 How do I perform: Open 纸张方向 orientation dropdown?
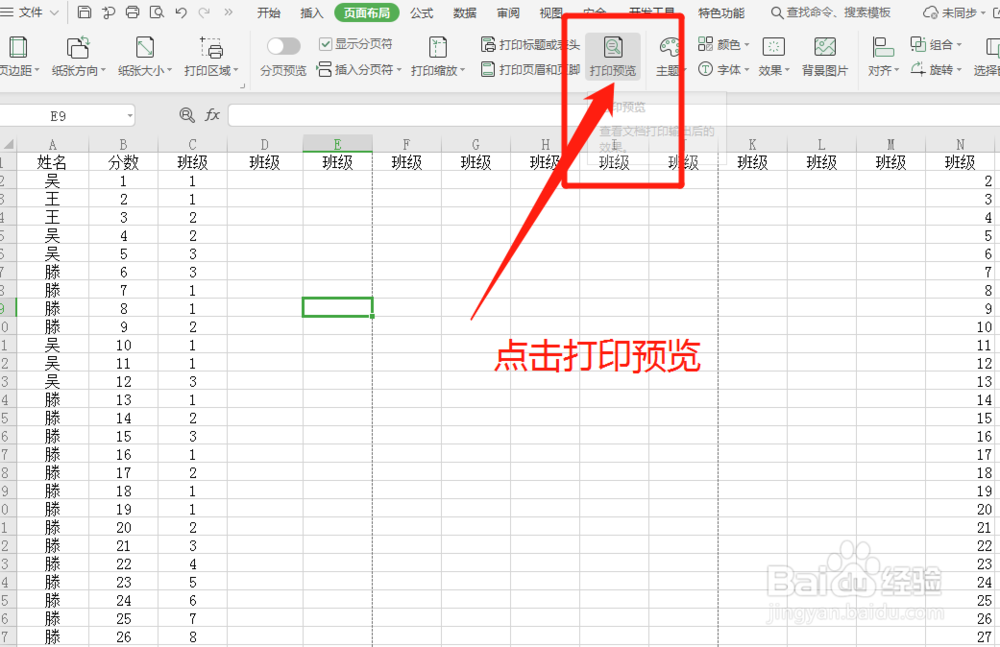pos(78,57)
